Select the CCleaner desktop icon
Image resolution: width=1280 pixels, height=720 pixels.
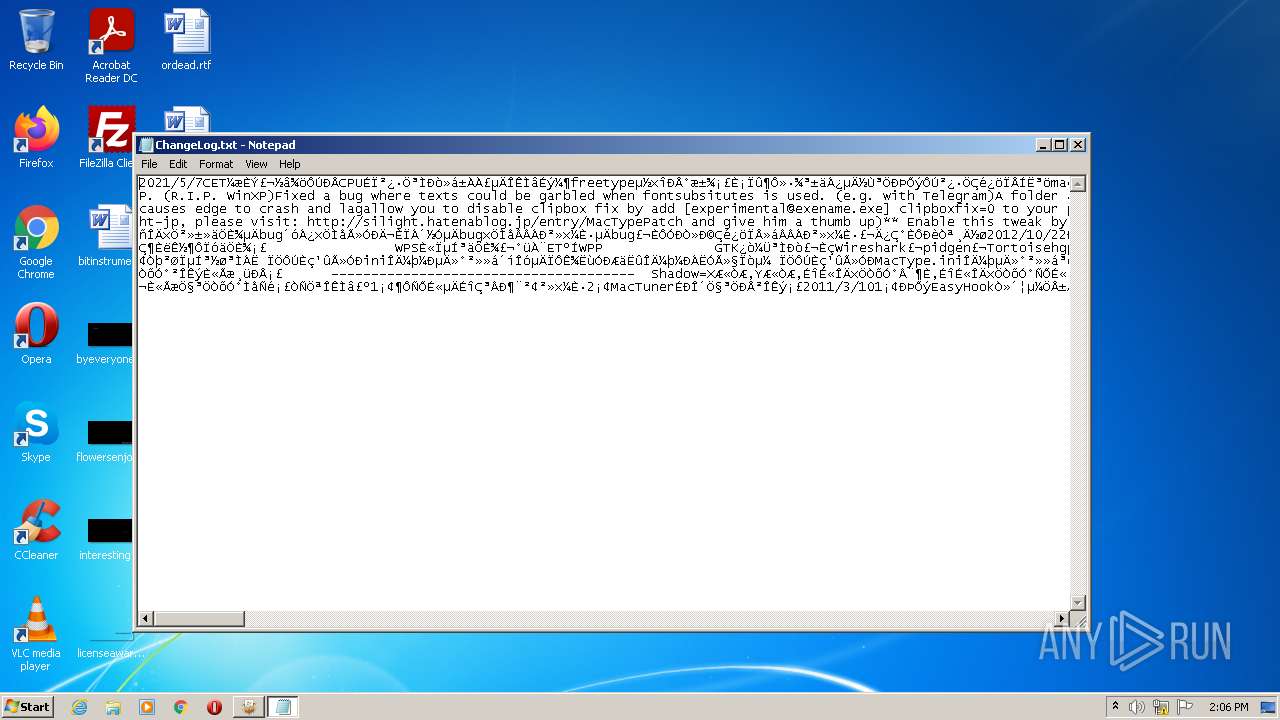coord(36,530)
